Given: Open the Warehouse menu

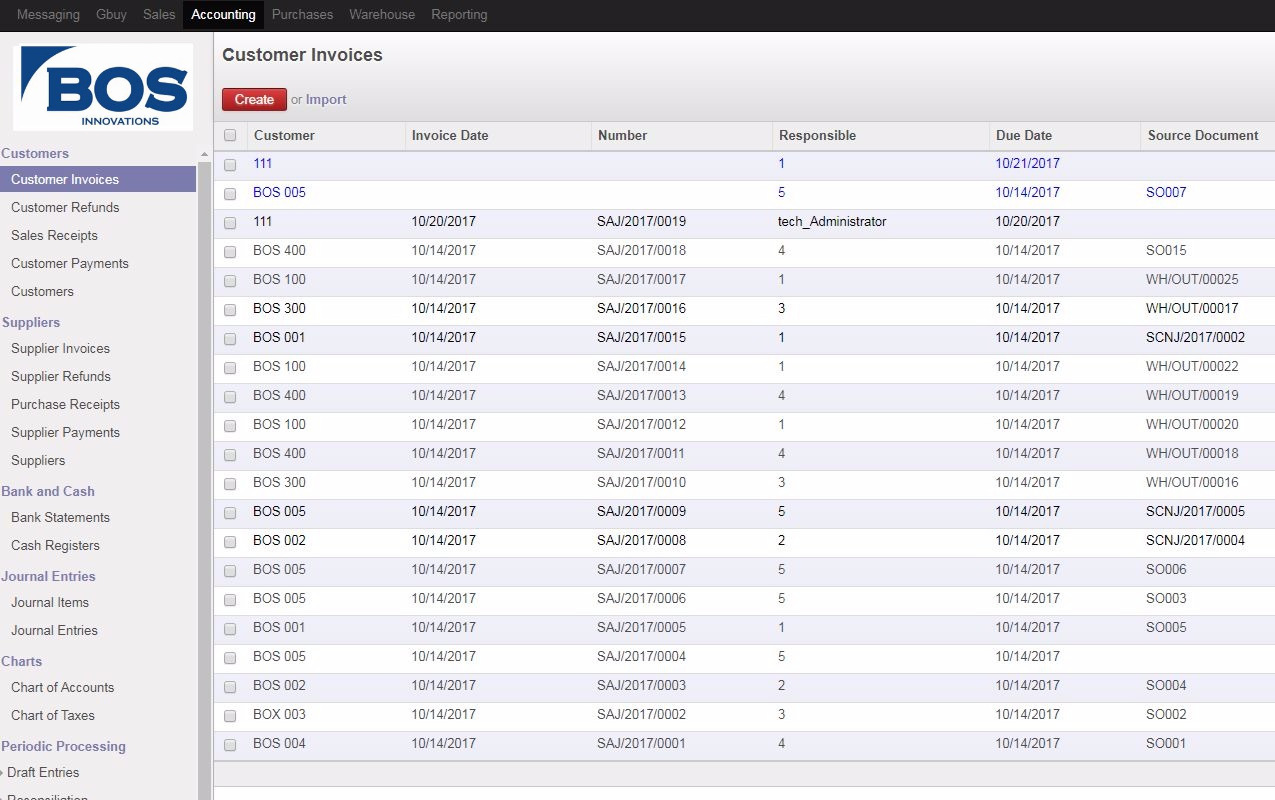Looking at the screenshot, I should (x=382, y=15).
